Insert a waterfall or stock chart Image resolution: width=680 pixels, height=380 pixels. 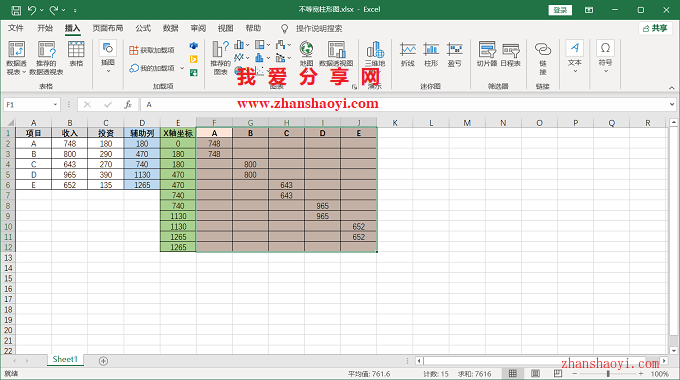pos(283,45)
